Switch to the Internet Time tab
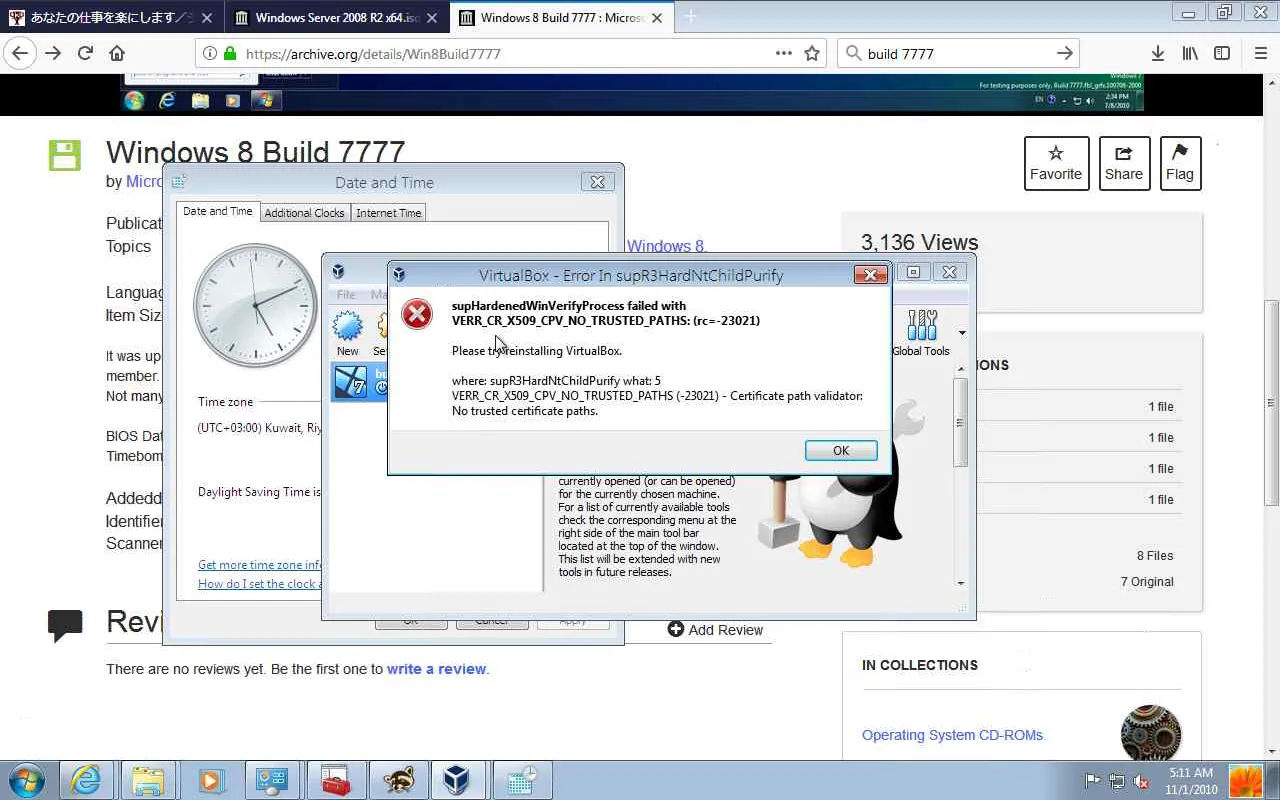Viewport: 1280px width, 800px height. 389,213
